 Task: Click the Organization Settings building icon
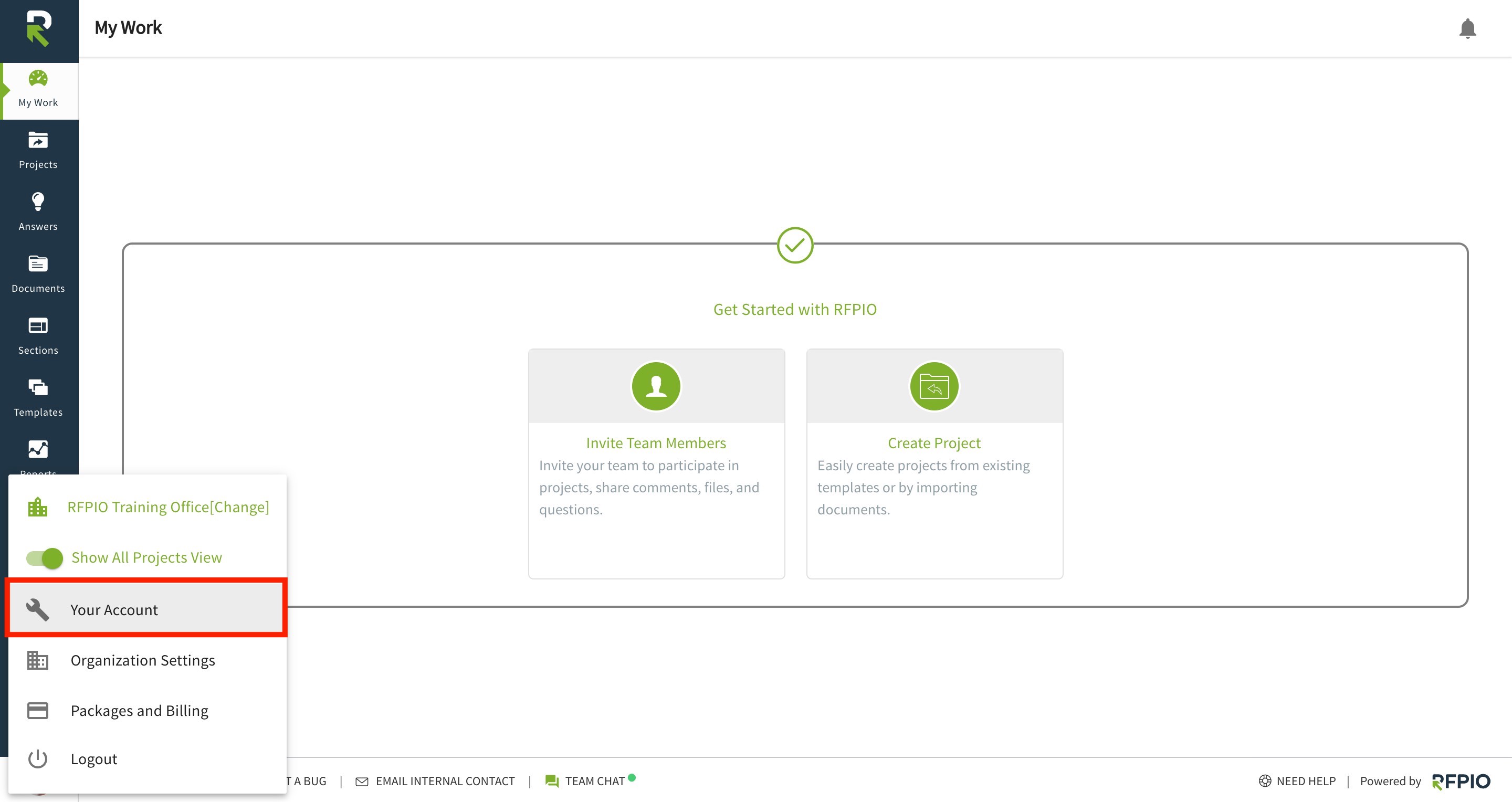38,660
